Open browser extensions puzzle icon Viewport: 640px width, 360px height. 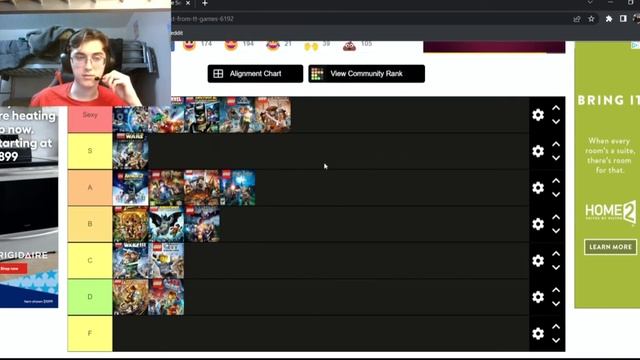point(609,19)
